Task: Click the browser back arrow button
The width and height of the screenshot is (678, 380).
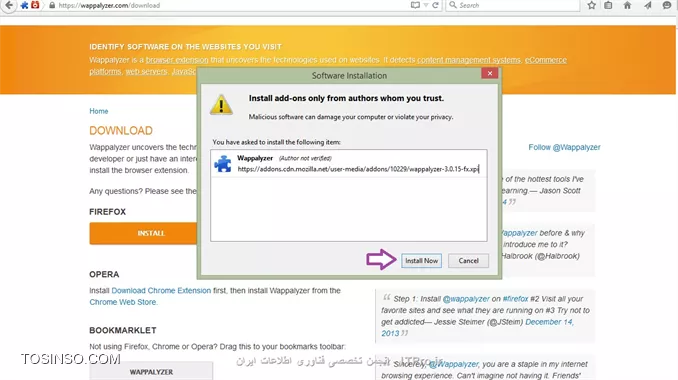Action: pyautogui.click(x=9, y=5)
